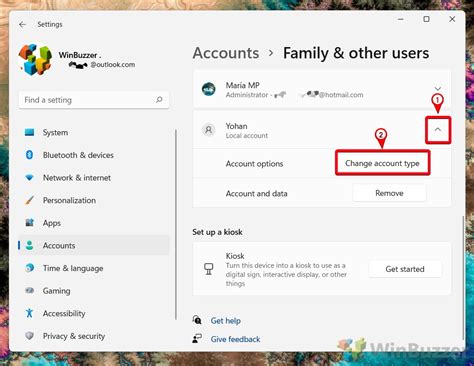The image size is (474, 366).
Task: Open Privacy & security settings
Action: click(94, 336)
